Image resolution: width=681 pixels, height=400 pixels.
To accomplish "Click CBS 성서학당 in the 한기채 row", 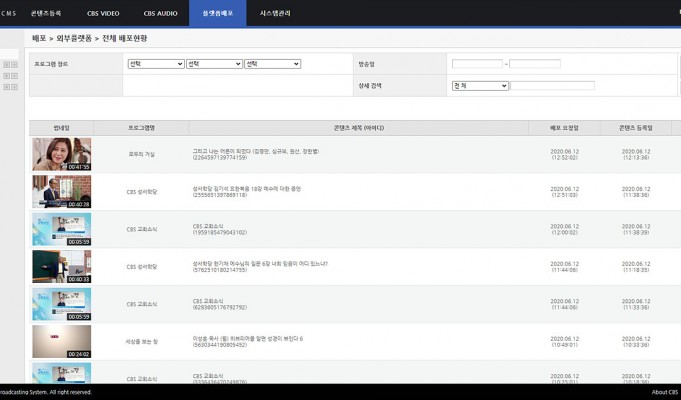I will (x=141, y=267).
